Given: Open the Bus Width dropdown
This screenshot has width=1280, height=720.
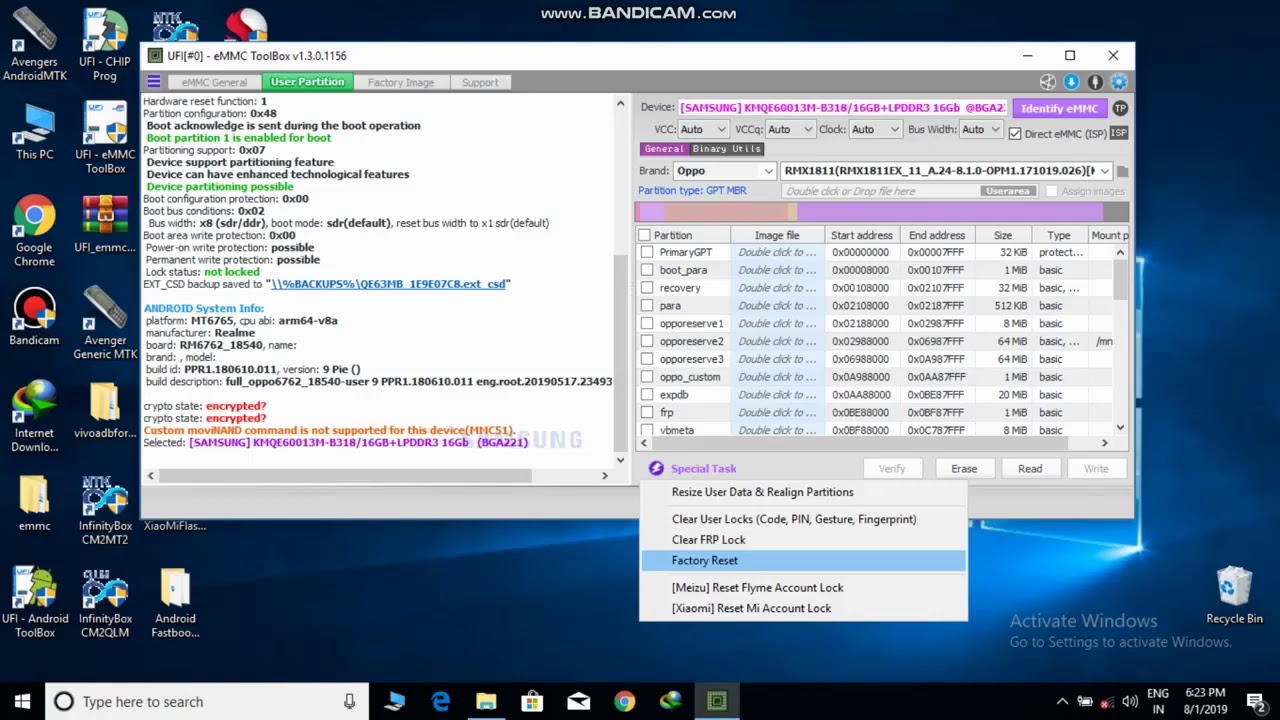Looking at the screenshot, I should point(980,130).
